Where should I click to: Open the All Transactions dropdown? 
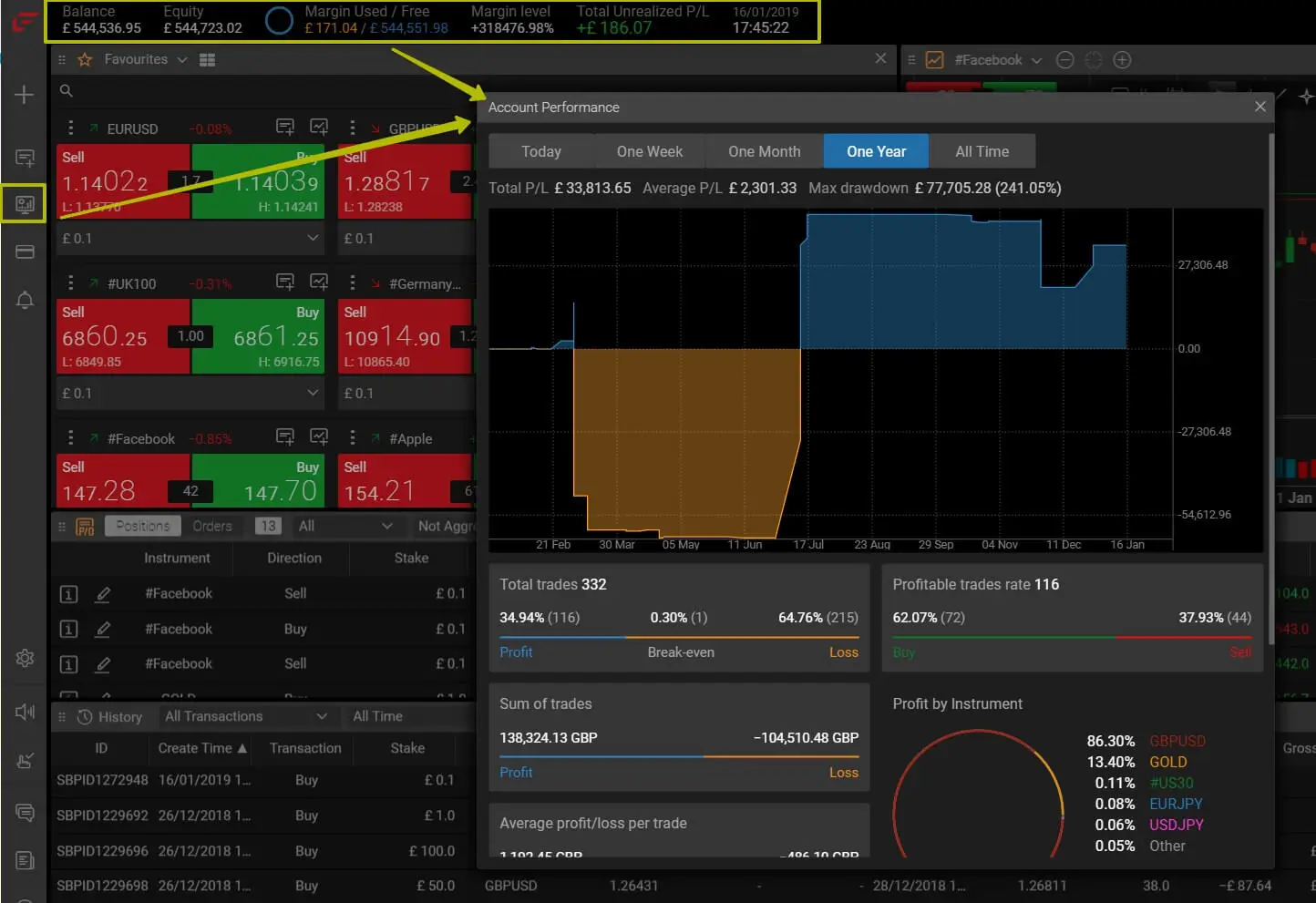pyautogui.click(x=245, y=716)
